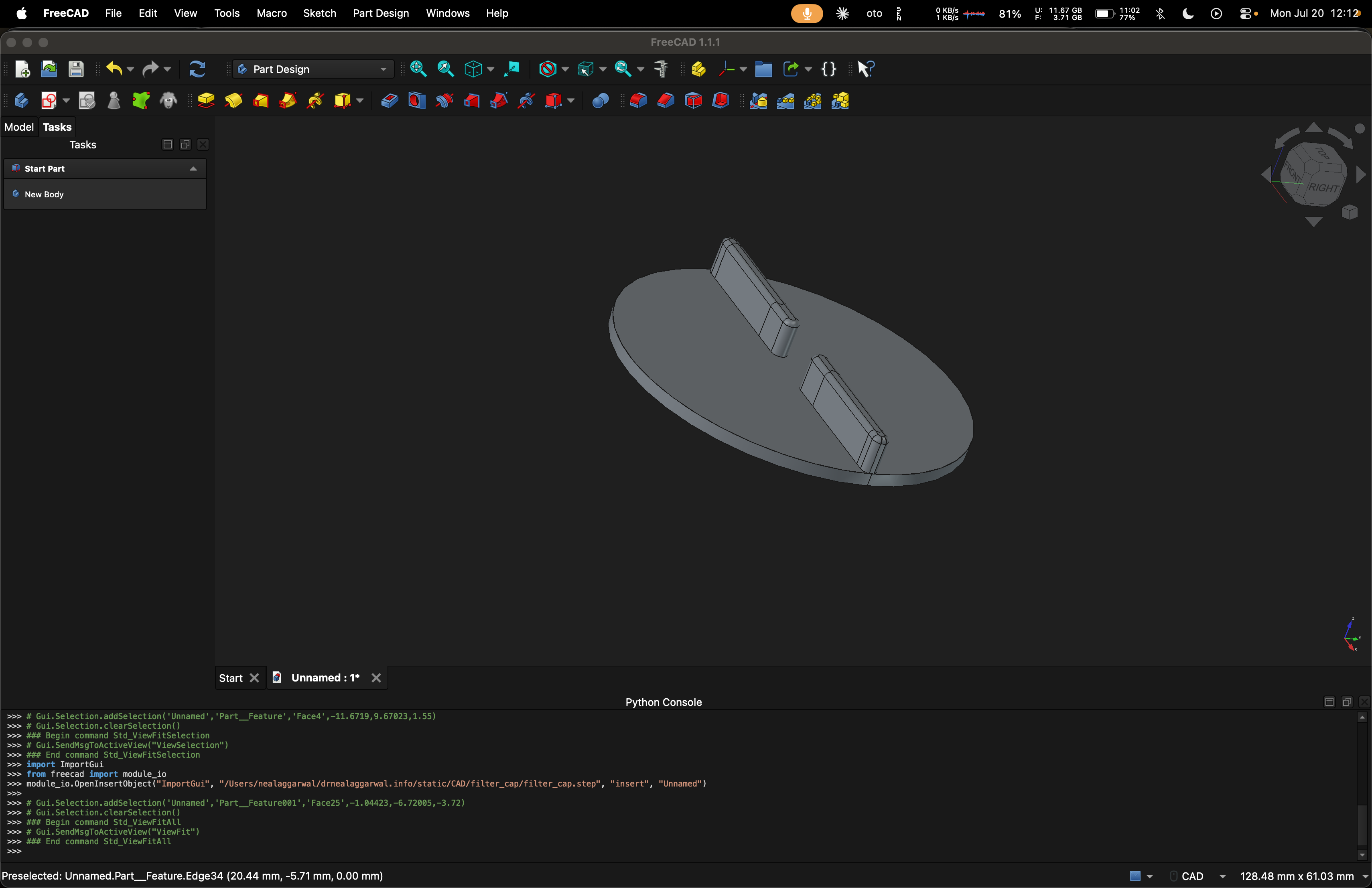Expand the draw style dropdown arrow
Image resolution: width=1372 pixels, height=888 pixels.
click(565, 70)
